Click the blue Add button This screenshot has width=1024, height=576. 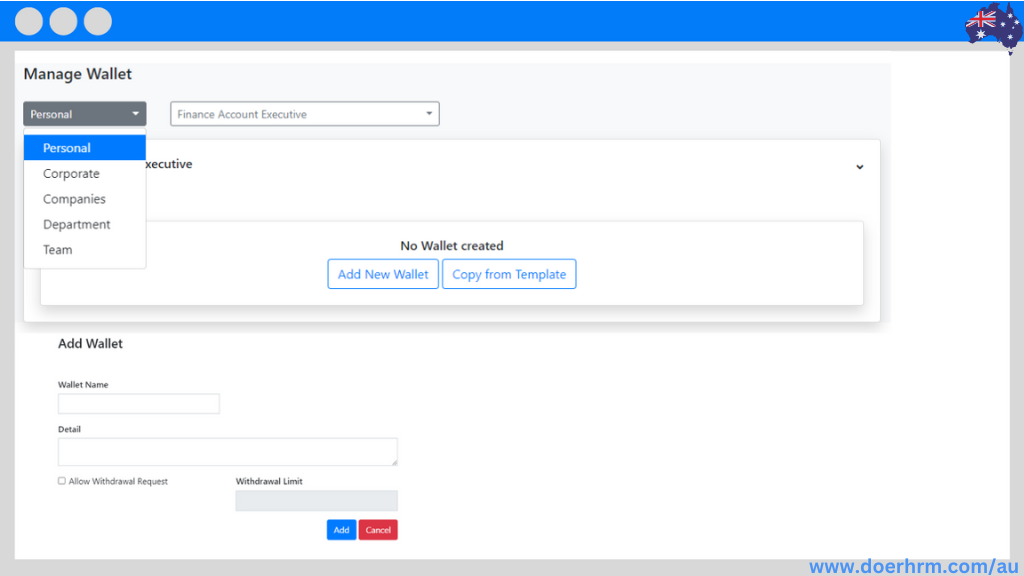click(341, 530)
